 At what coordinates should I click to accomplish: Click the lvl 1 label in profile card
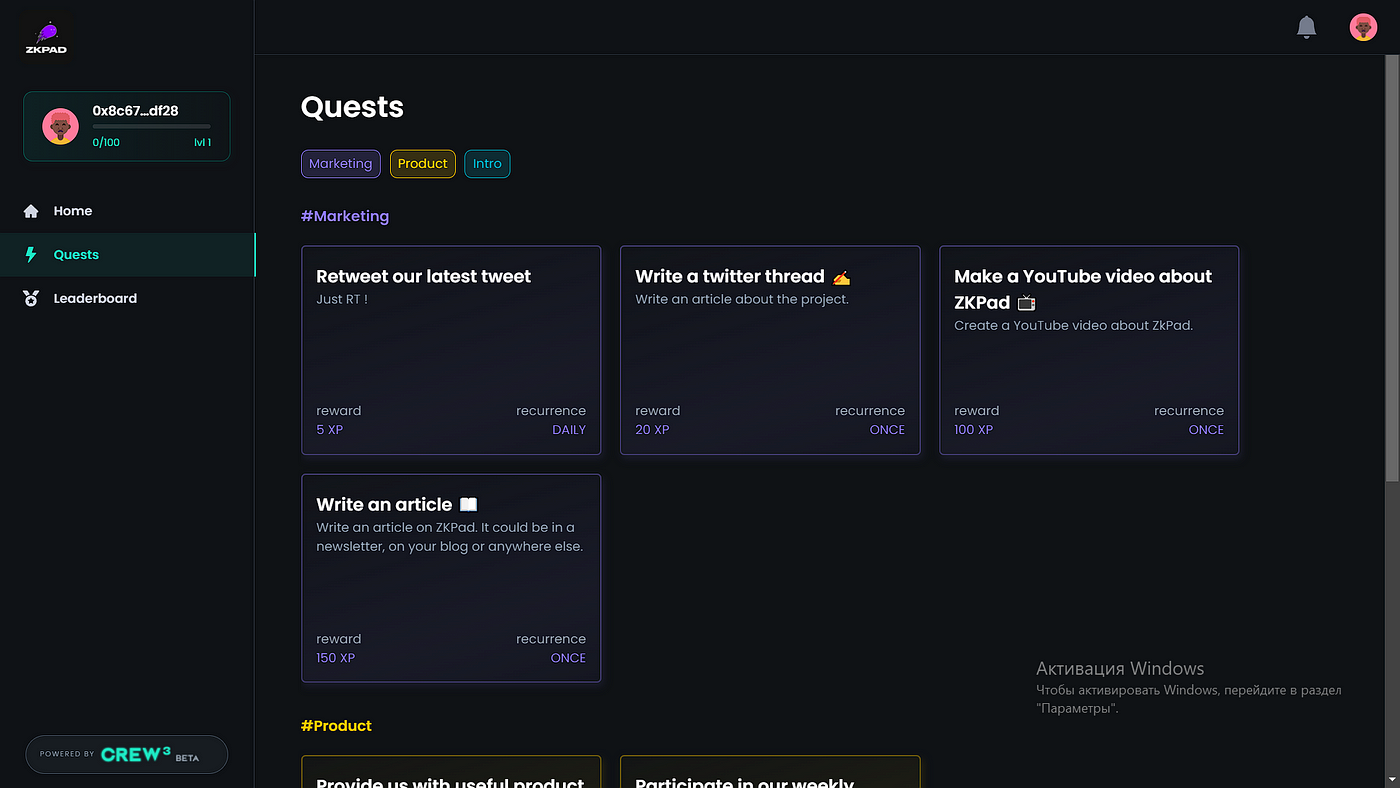(x=202, y=143)
